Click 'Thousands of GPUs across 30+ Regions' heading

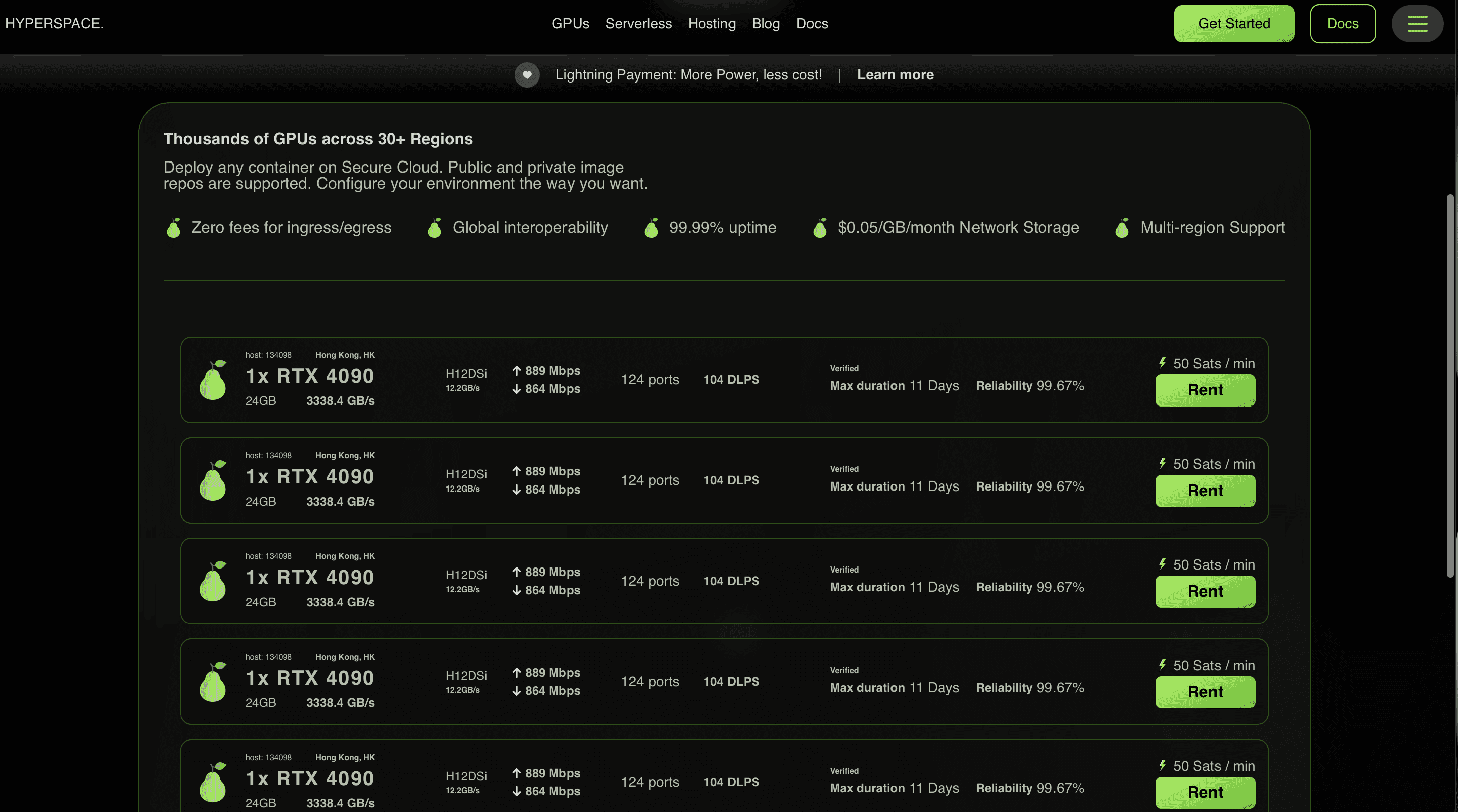(x=317, y=139)
